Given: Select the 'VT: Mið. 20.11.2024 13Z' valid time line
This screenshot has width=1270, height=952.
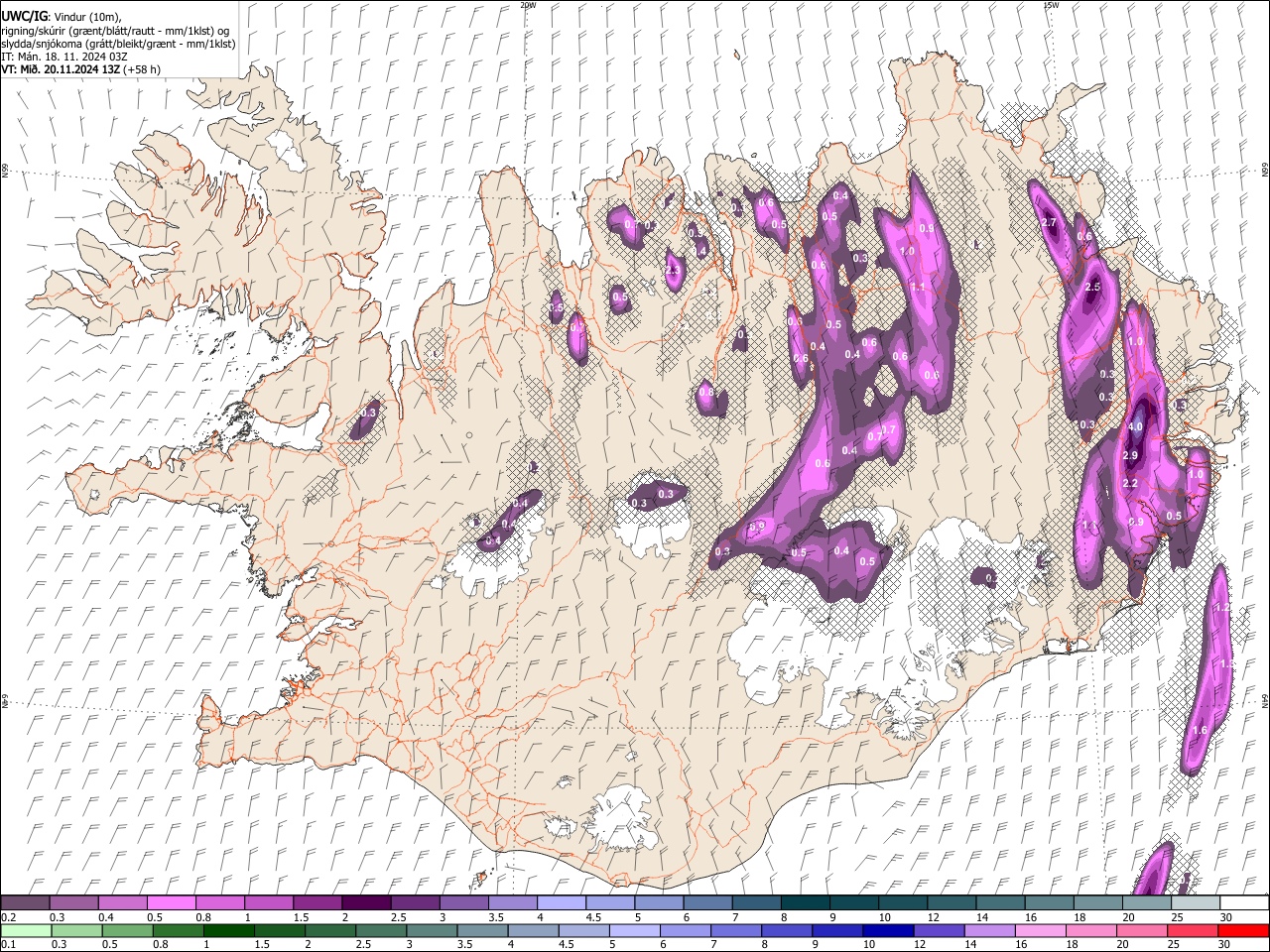Looking at the screenshot, I should 61,69.
